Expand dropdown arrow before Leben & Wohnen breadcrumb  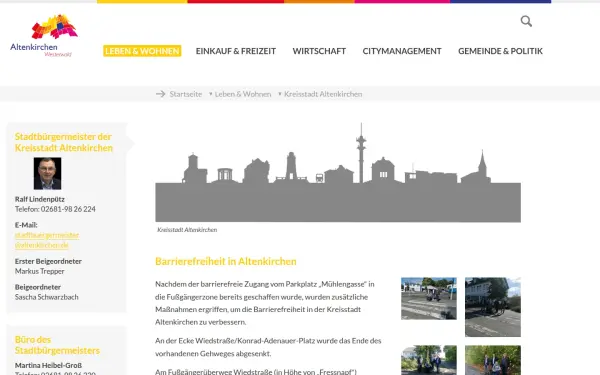(x=210, y=94)
